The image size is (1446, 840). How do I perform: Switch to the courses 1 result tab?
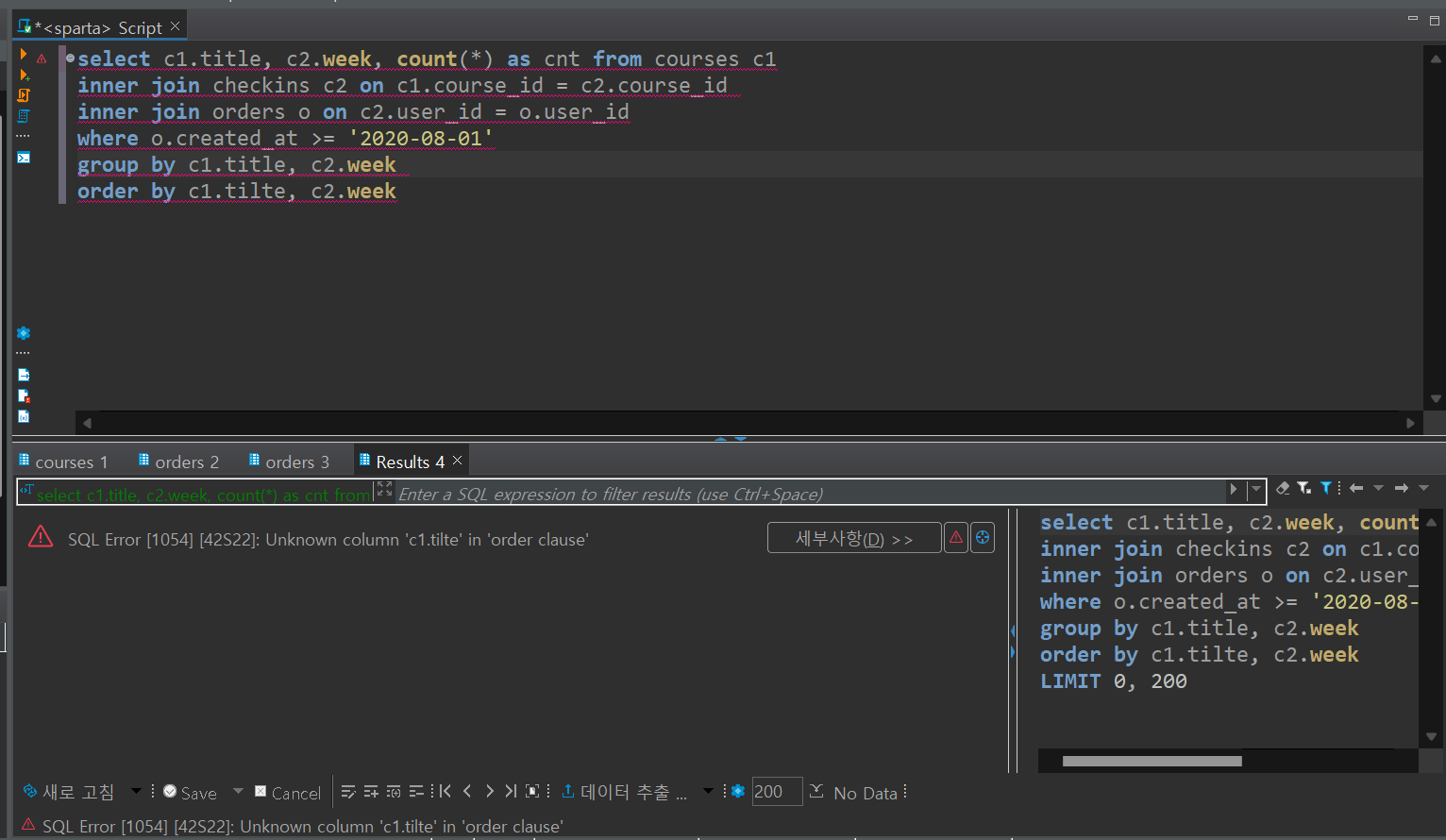pos(63,462)
